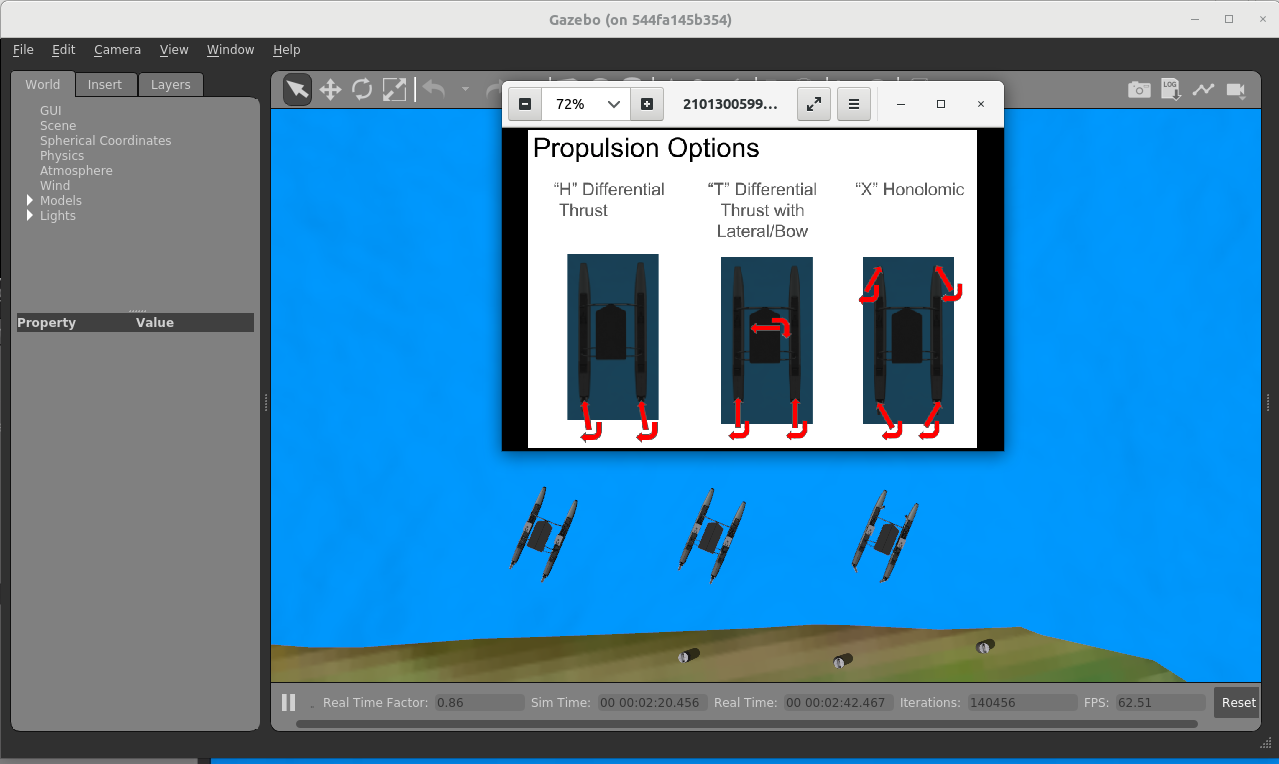Close the image viewer window
1279x764 pixels.
tap(980, 104)
